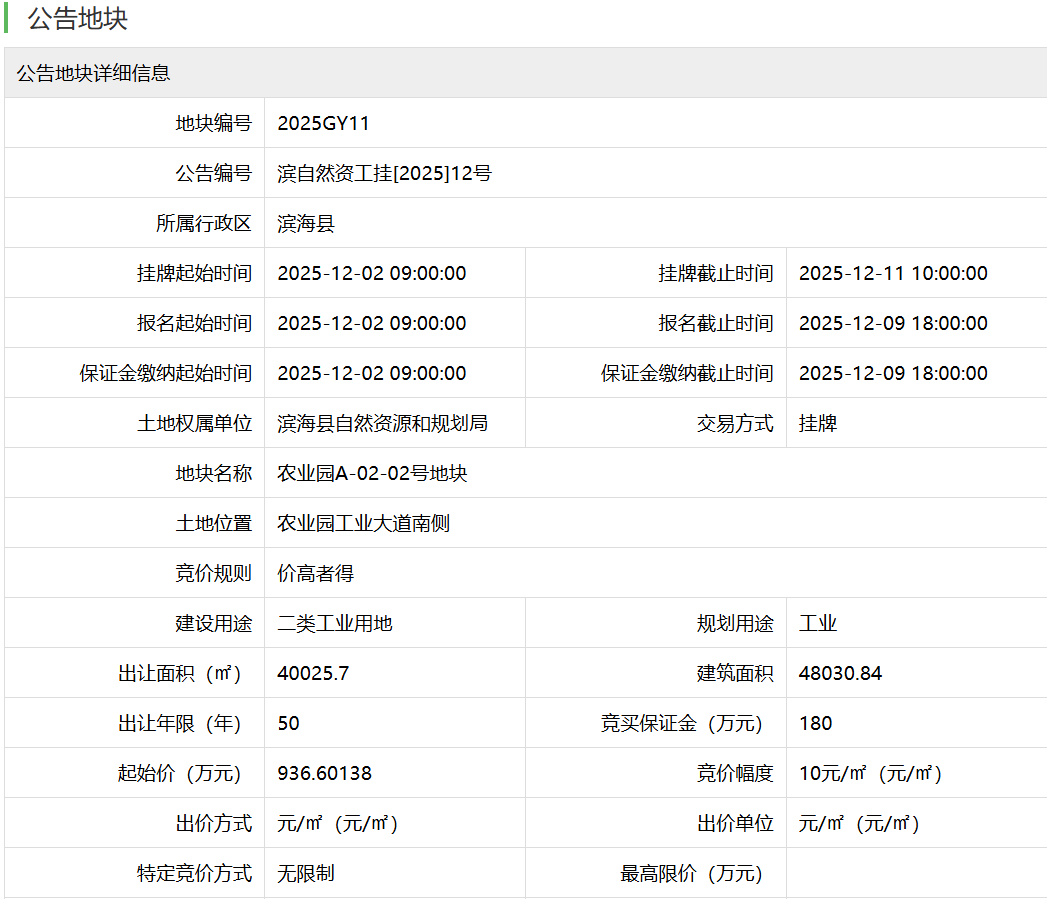This screenshot has height=899, width=1047.
Task: Click the 滨海县 administrative district value
Action: click(306, 223)
